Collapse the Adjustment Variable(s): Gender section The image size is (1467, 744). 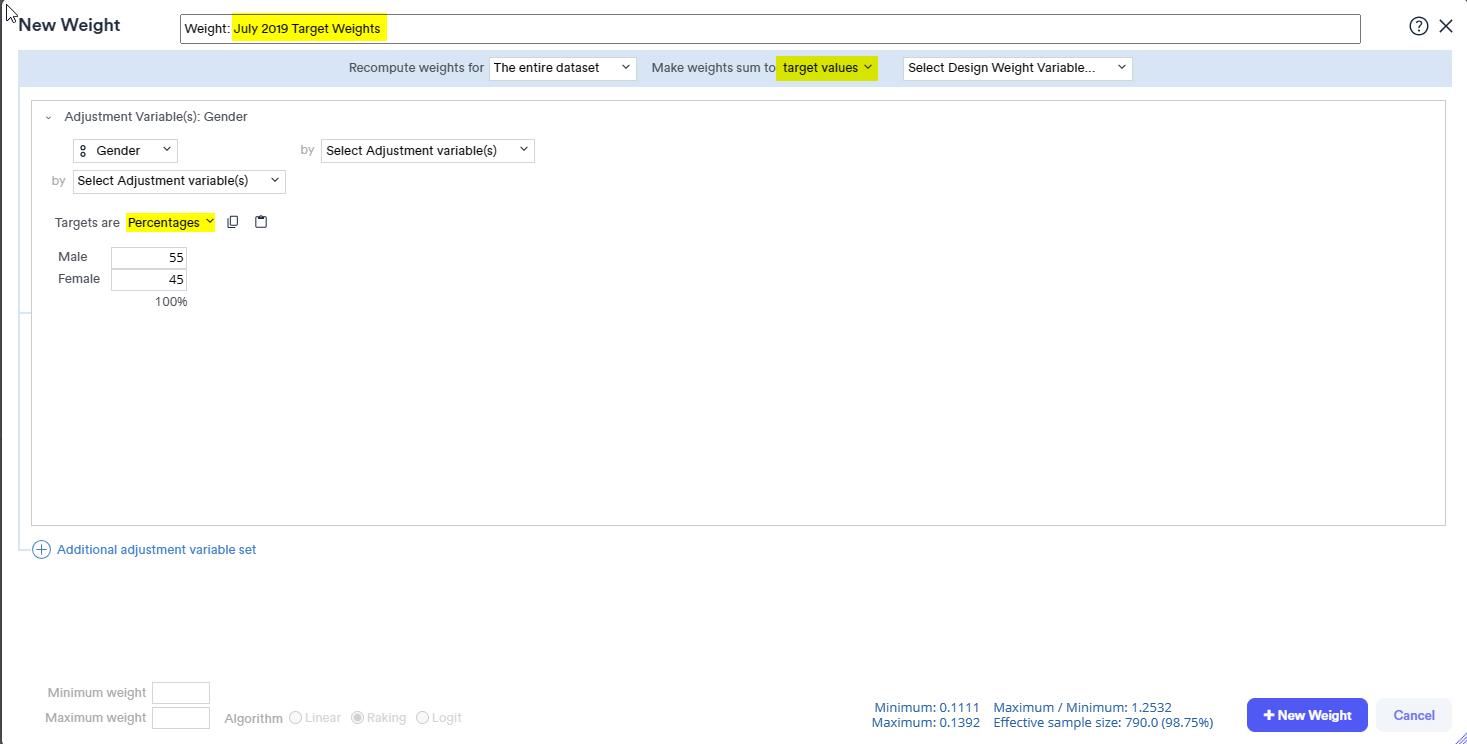pyautogui.click(x=48, y=117)
